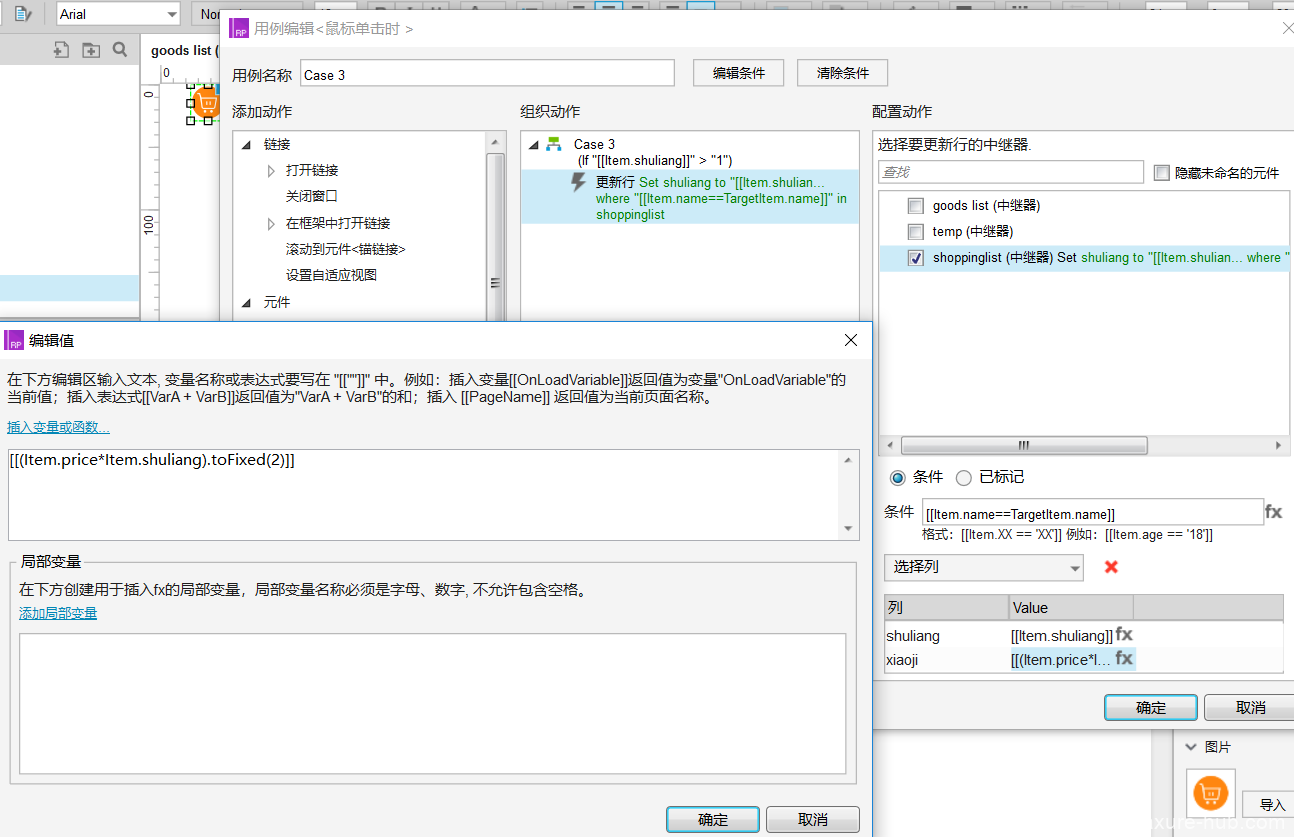Click 取消 in the 编辑值 dialog

click(x=813, y=819)
